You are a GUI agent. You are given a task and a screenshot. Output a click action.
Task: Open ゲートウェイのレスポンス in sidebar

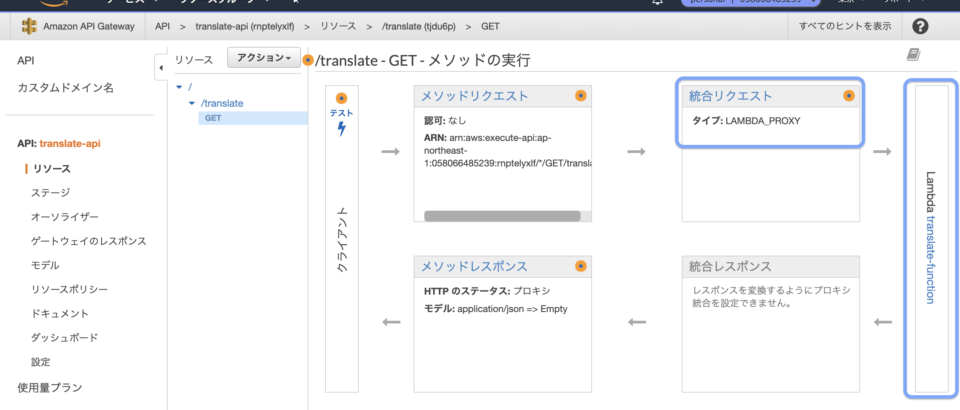(89, 241)
